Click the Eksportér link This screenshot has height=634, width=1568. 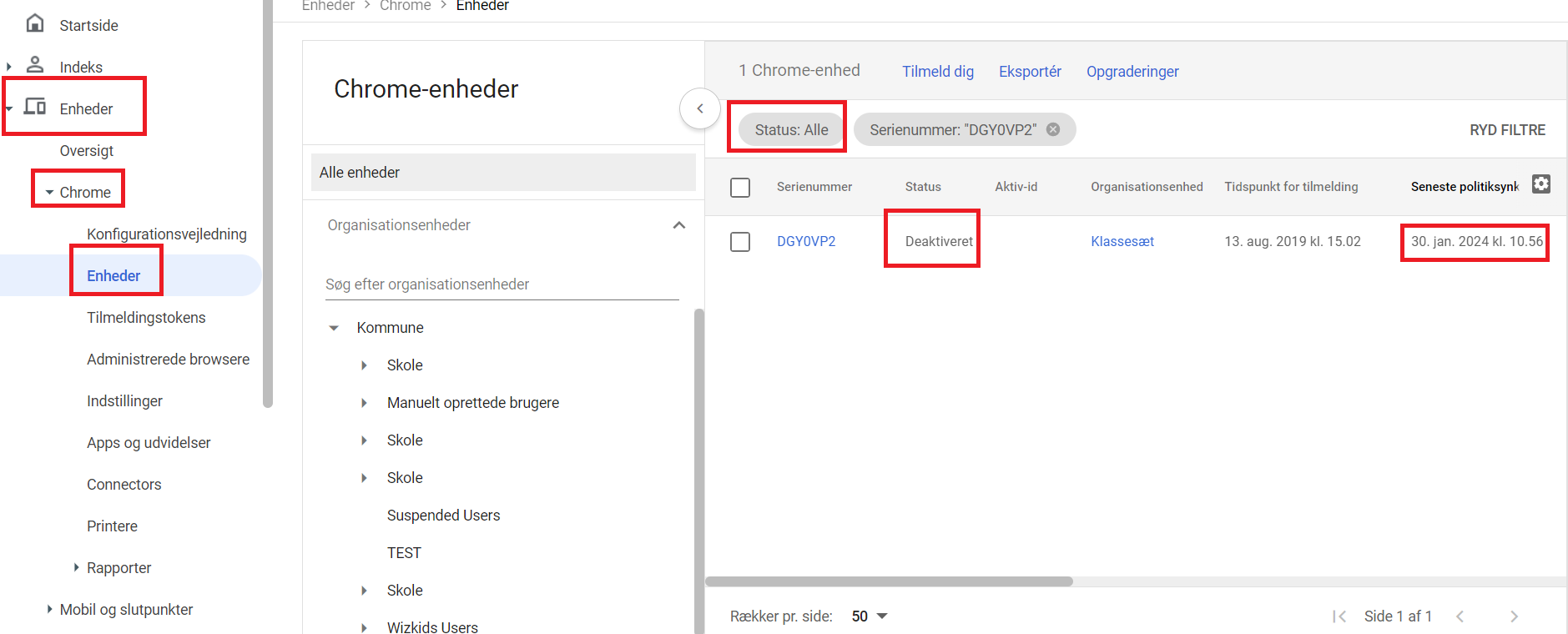[1030, 72]
